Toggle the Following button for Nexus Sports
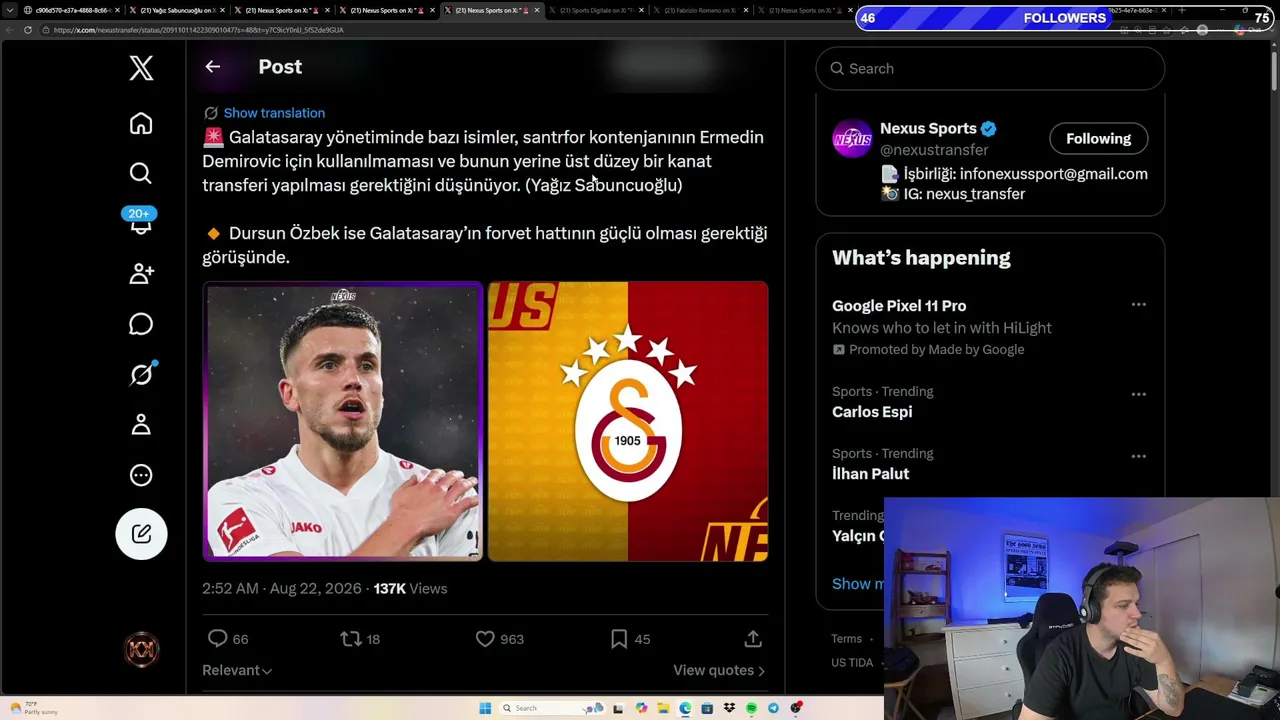The width and height of the screenshot is (1280, 720). pyautogui.click(x=1098, y=139)
